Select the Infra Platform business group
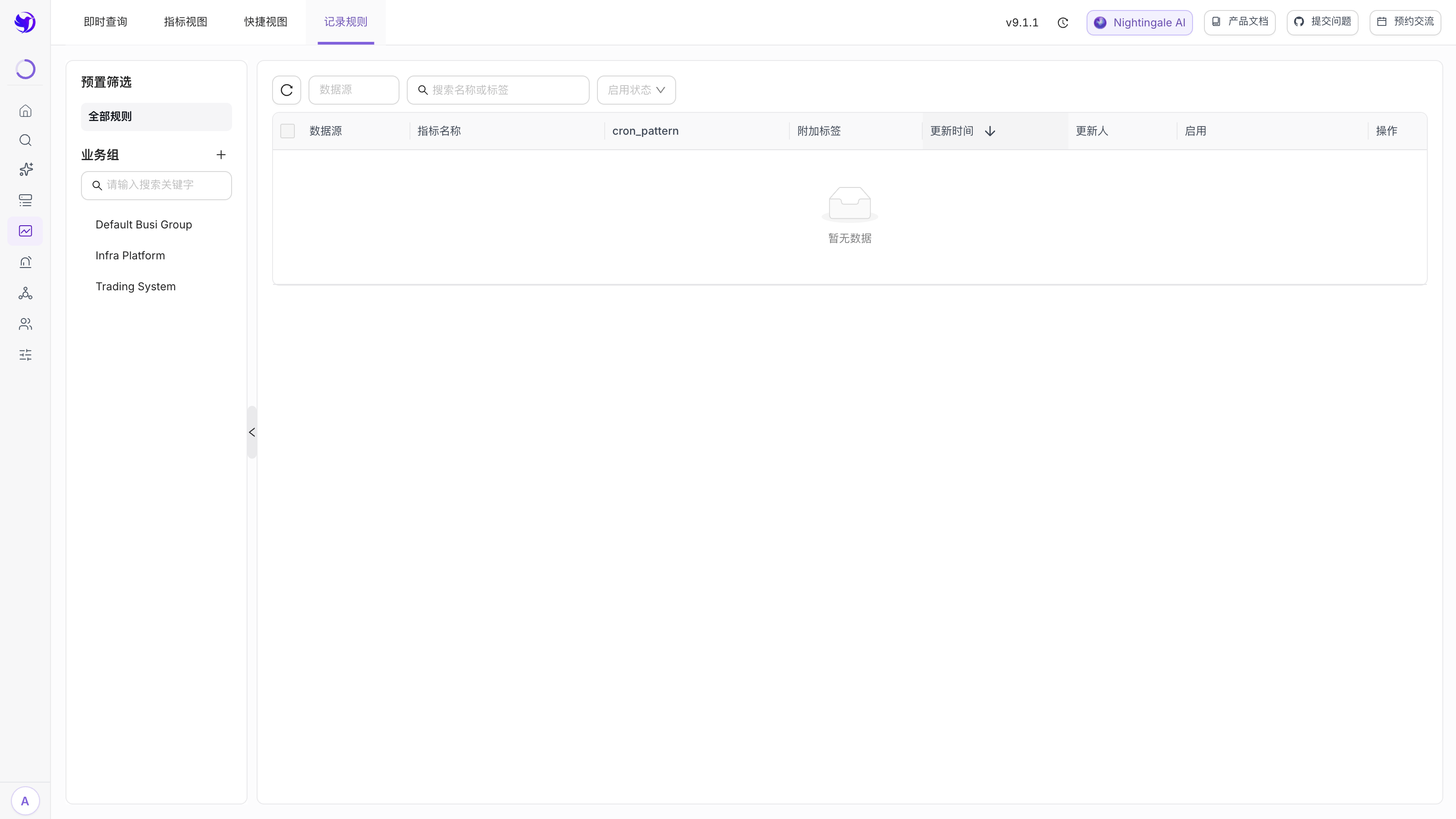The height and width of the screenshot is (819, 1456). click(131, 255)
